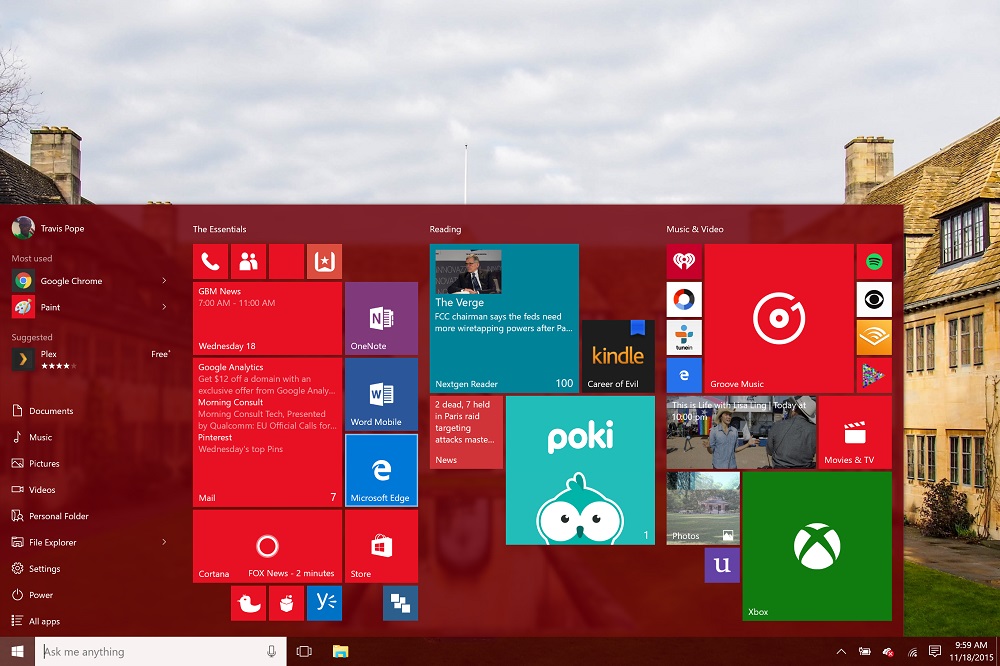Click the microphone icon in search box
Viewport: 1000px width, 666px height.
tap(271, 652)
